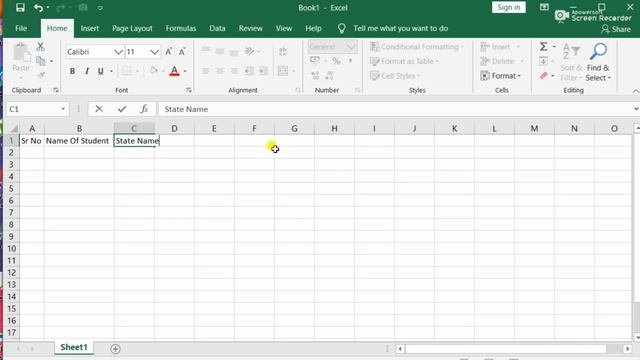Toggle Italic formatting

tap(87, 71)
